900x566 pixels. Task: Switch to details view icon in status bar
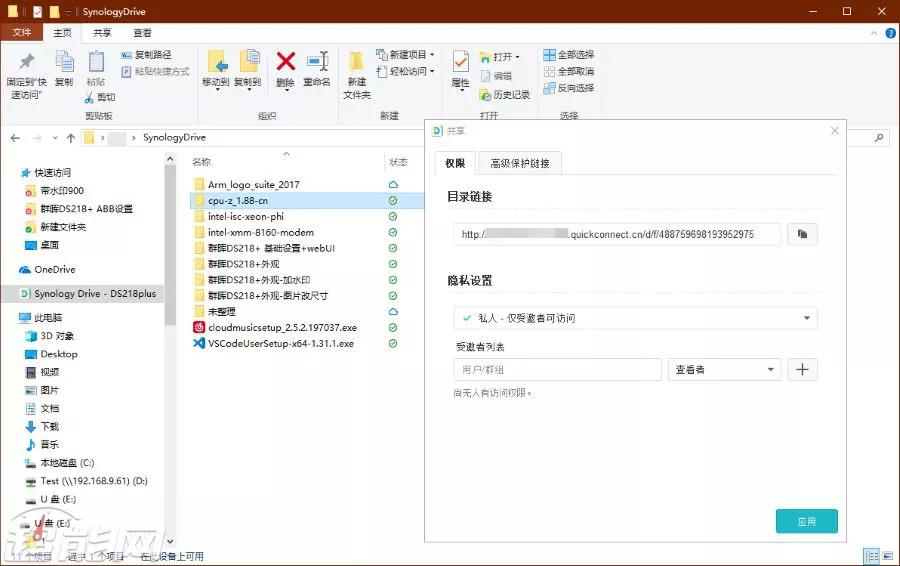[872, 556]
